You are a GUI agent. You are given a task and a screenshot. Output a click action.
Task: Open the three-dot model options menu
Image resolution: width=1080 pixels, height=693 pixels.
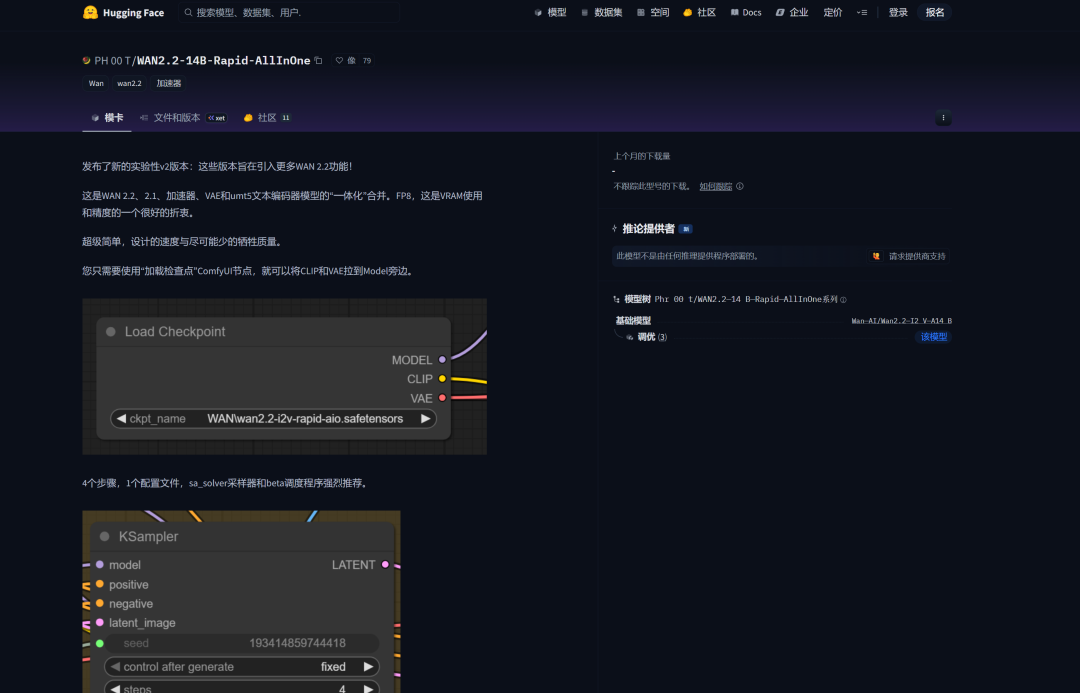pyautogui.click(x=943, y=118)
